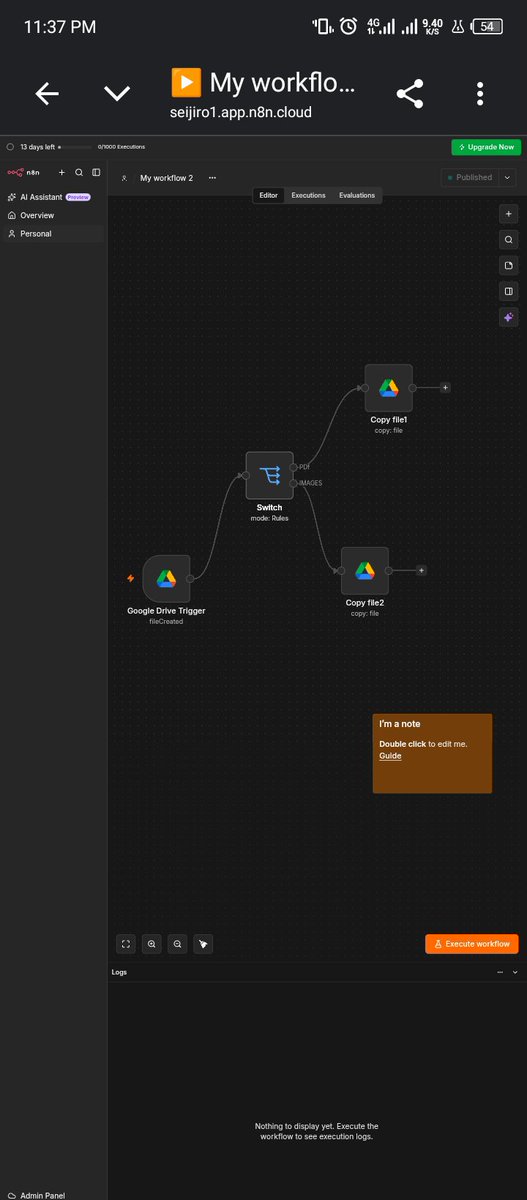The height and width of the screenshot is (1200, 527).
Task: Click the IMAGES output of Switch
Action: tap(294, 484)
